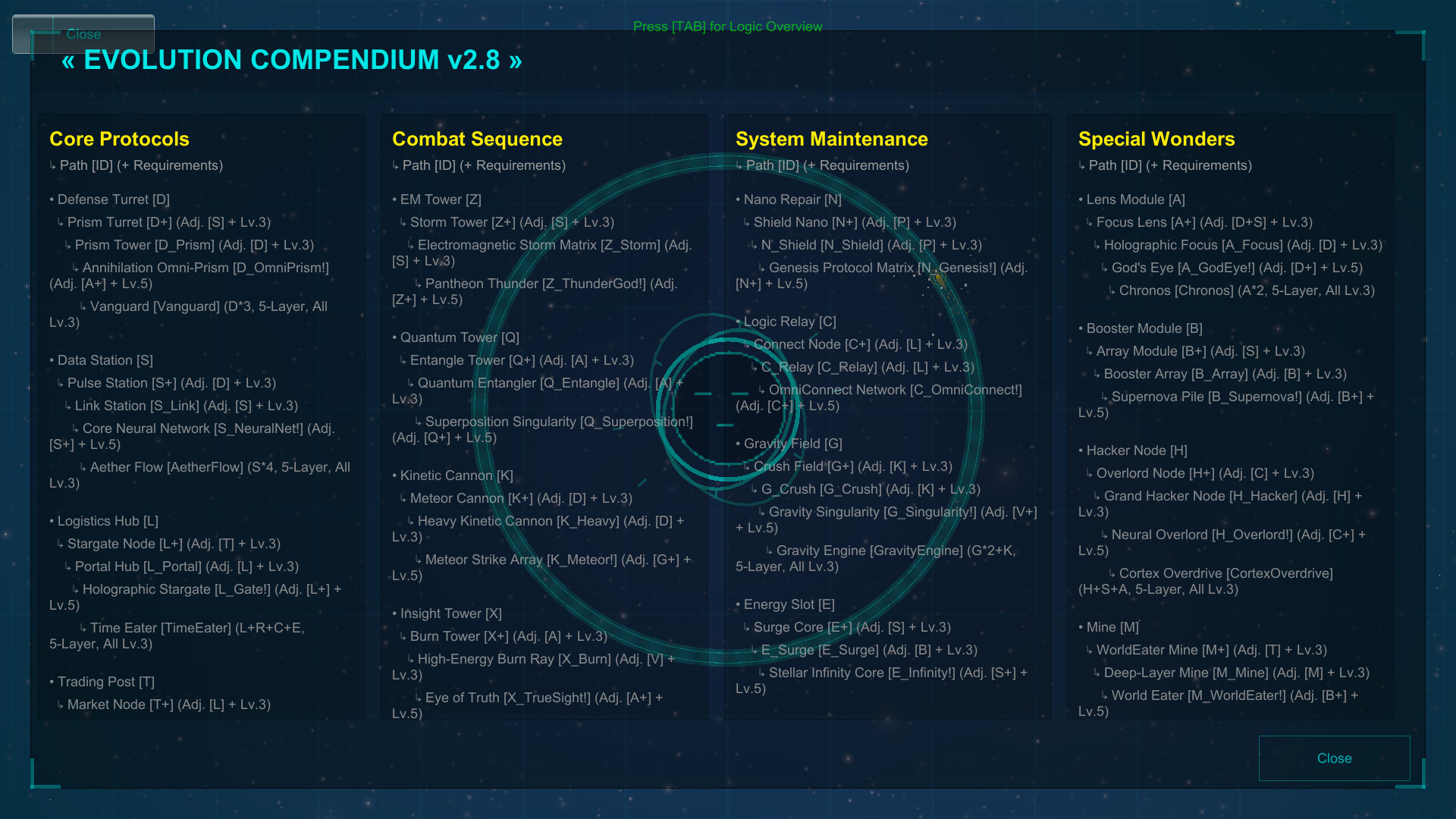The image size is (1456, 819).
Task: Select the Defense Turret [D] entry
Action: coord(109,199)
